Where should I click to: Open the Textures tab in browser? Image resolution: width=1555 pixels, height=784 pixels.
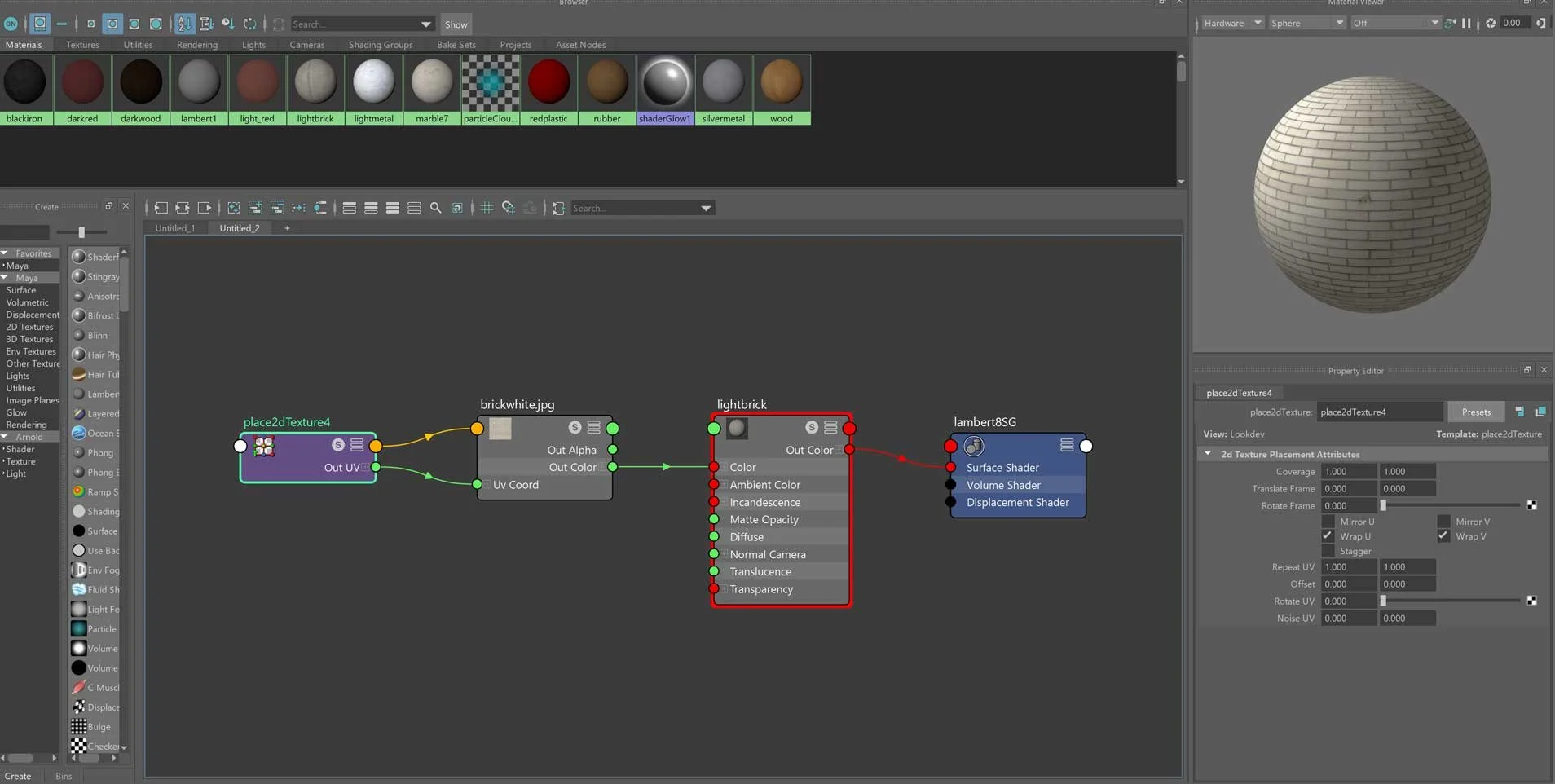(x=82, y=45)
